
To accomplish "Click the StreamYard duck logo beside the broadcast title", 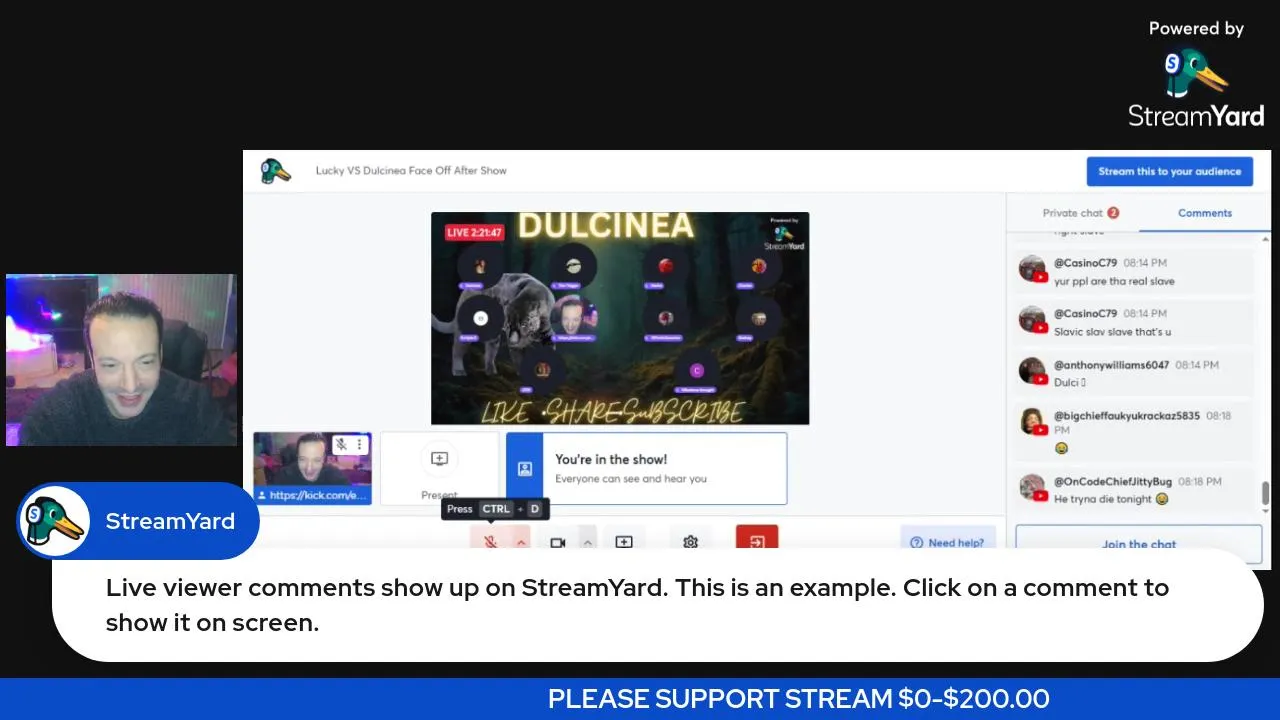I will tap(275, 171).
